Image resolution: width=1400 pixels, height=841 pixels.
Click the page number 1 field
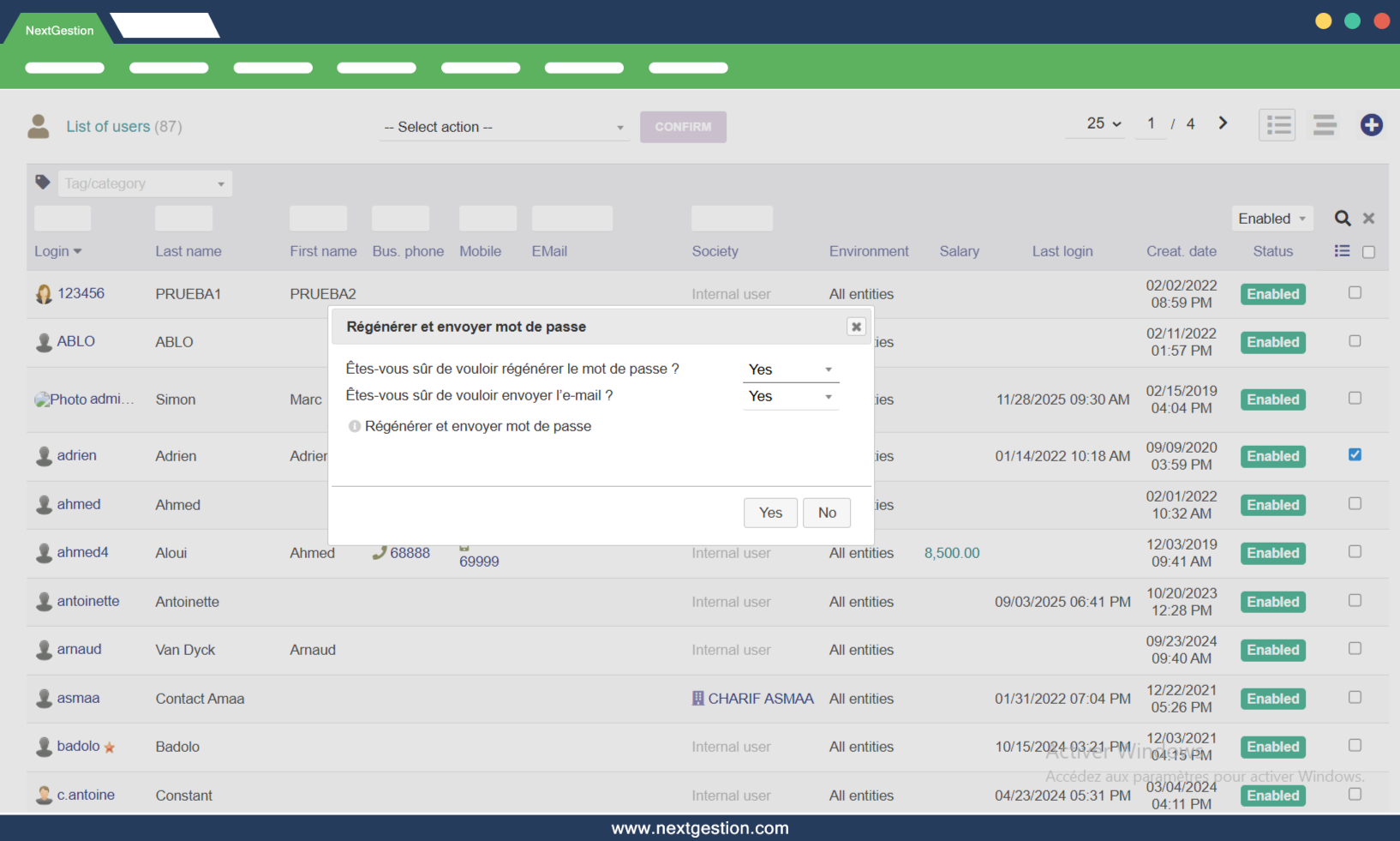1151,124
